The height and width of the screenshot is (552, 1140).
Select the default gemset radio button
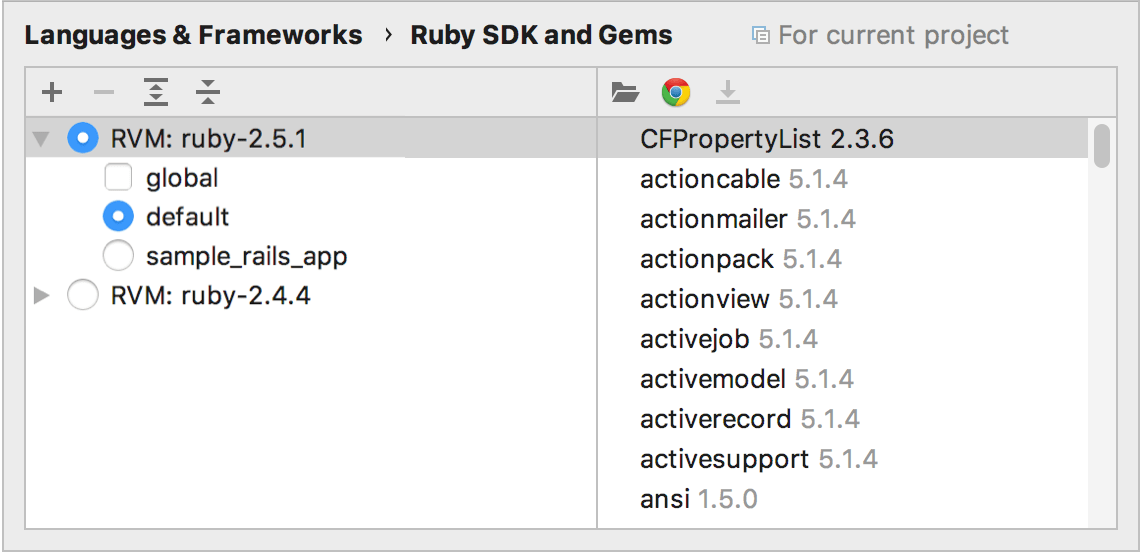[x=118, y=217]
